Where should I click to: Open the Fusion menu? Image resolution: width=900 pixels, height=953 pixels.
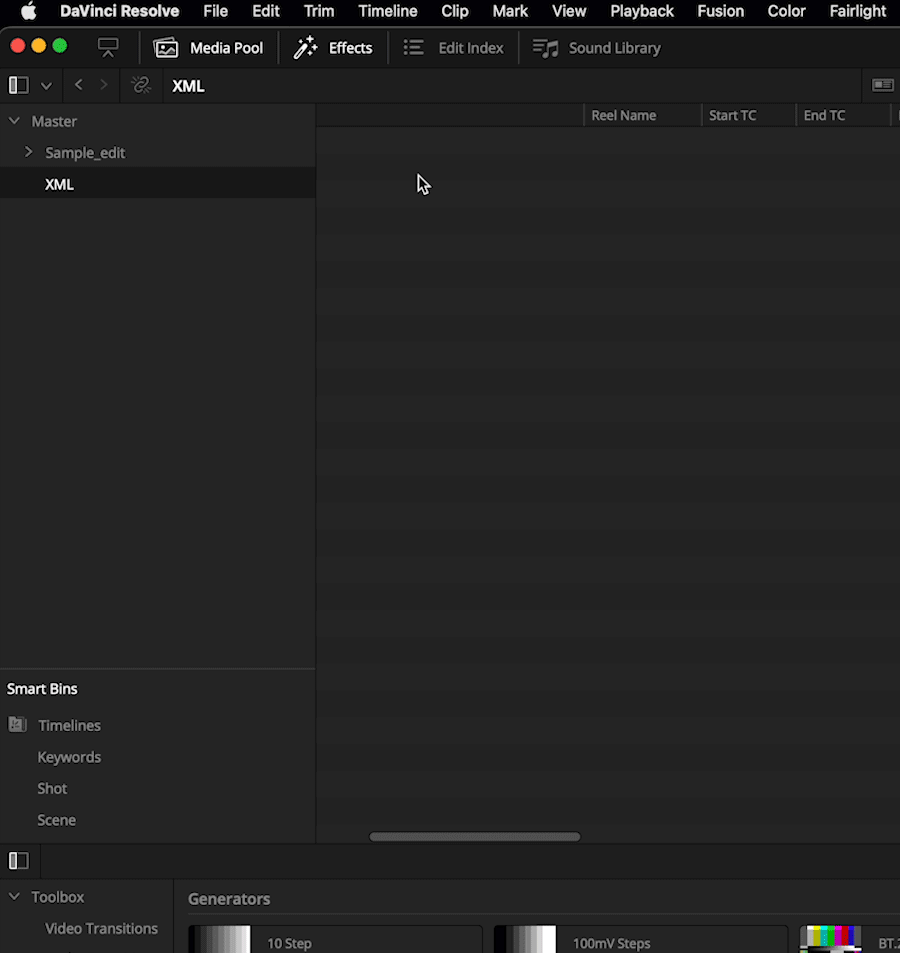[x=720, y=11]
